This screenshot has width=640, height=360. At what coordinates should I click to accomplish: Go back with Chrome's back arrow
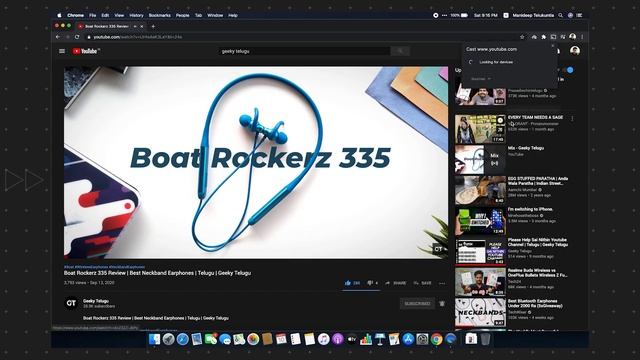pyautogui.click(x=58, y=37)
